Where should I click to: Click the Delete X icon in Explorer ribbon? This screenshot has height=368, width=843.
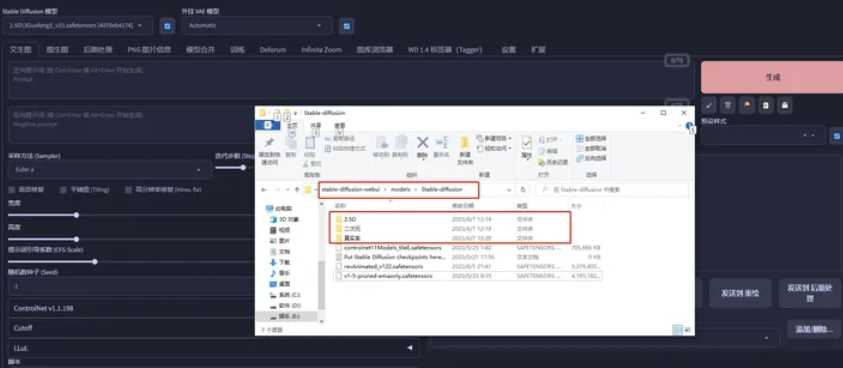click(423, 143)
